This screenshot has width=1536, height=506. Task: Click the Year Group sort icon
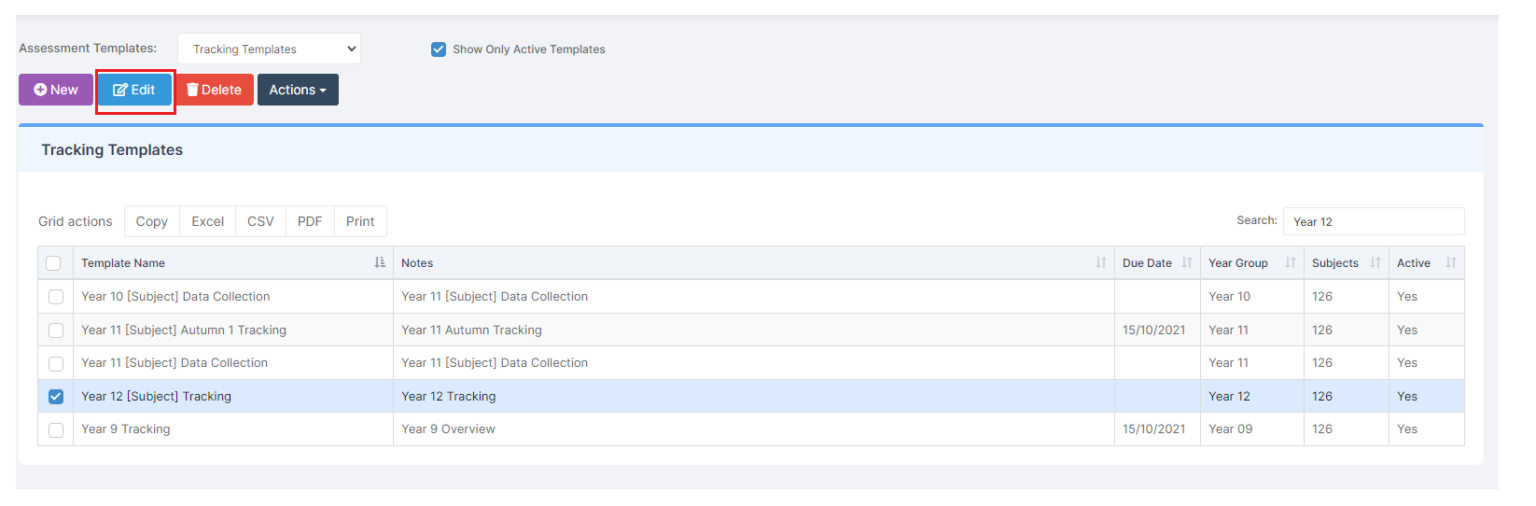1290,264
